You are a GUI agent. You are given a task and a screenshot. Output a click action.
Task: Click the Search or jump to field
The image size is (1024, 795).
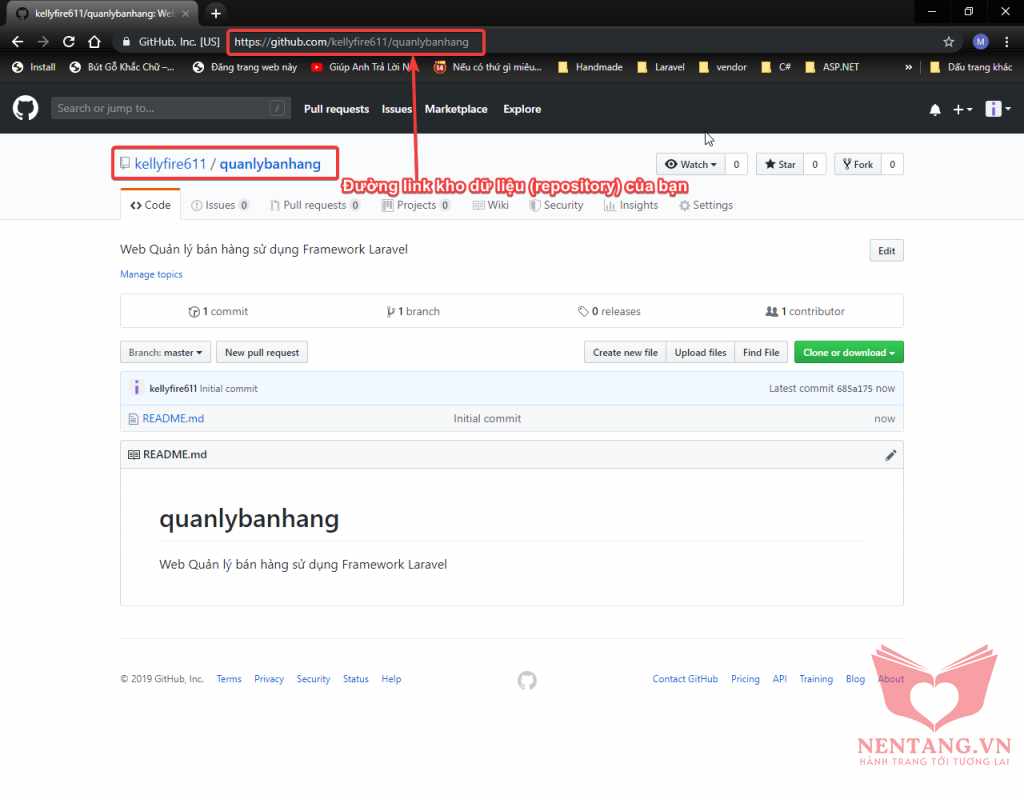coord(160,108)
